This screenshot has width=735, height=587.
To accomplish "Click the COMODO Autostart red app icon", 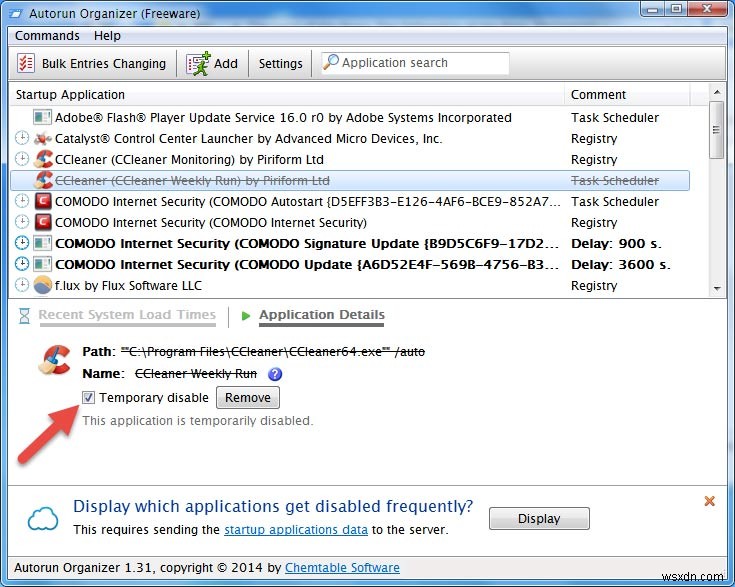I will [43, 201].
